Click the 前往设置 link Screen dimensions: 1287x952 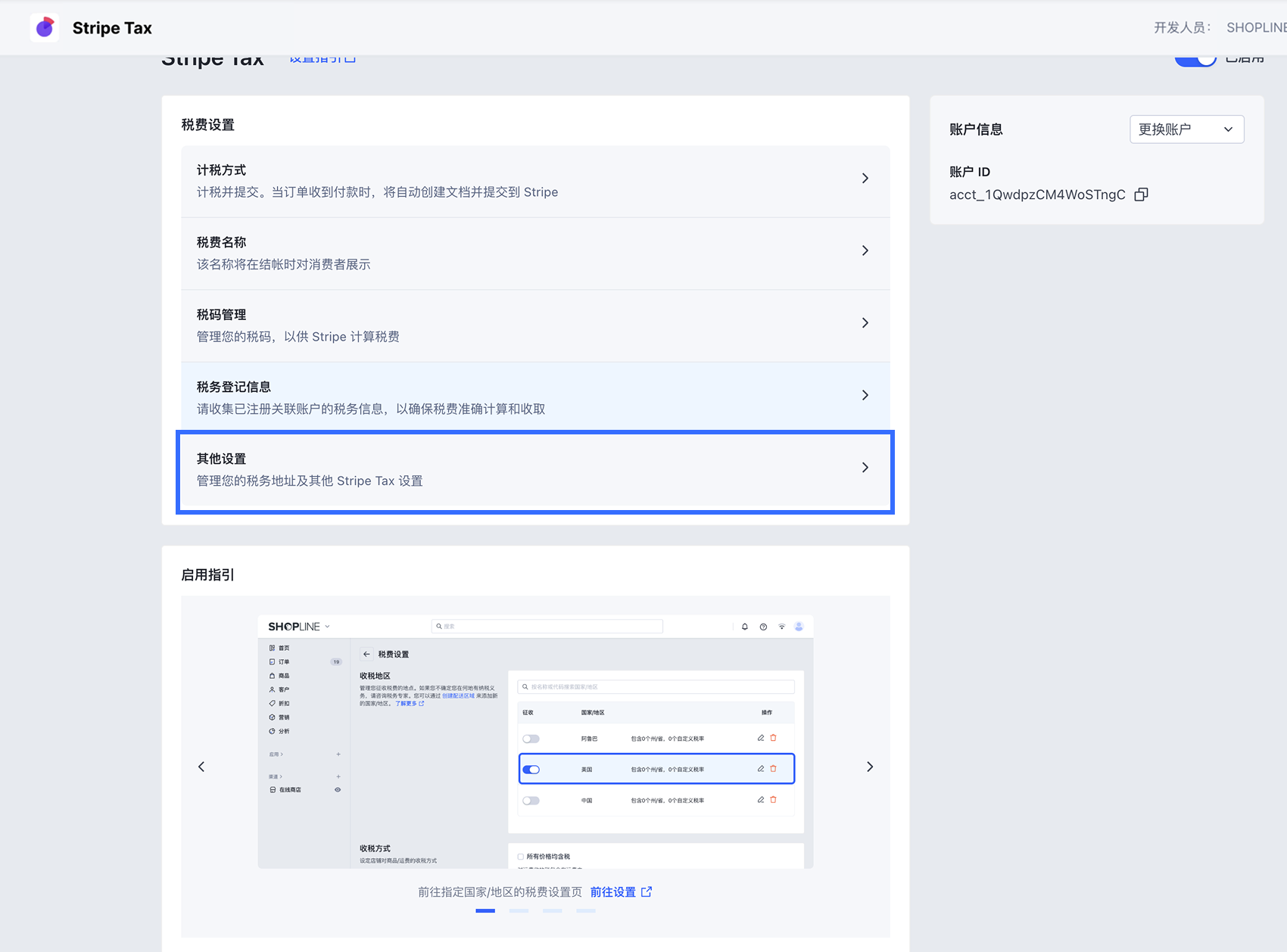pyautogui.click(x=612, y=892)
